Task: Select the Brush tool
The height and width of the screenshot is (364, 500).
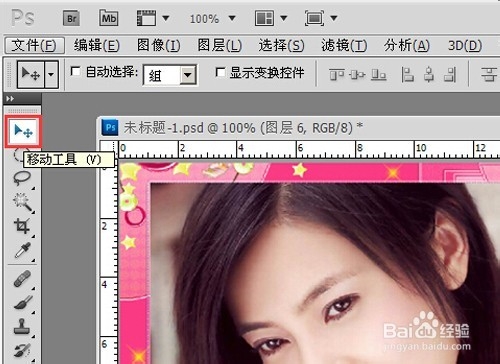Action: 23,303
